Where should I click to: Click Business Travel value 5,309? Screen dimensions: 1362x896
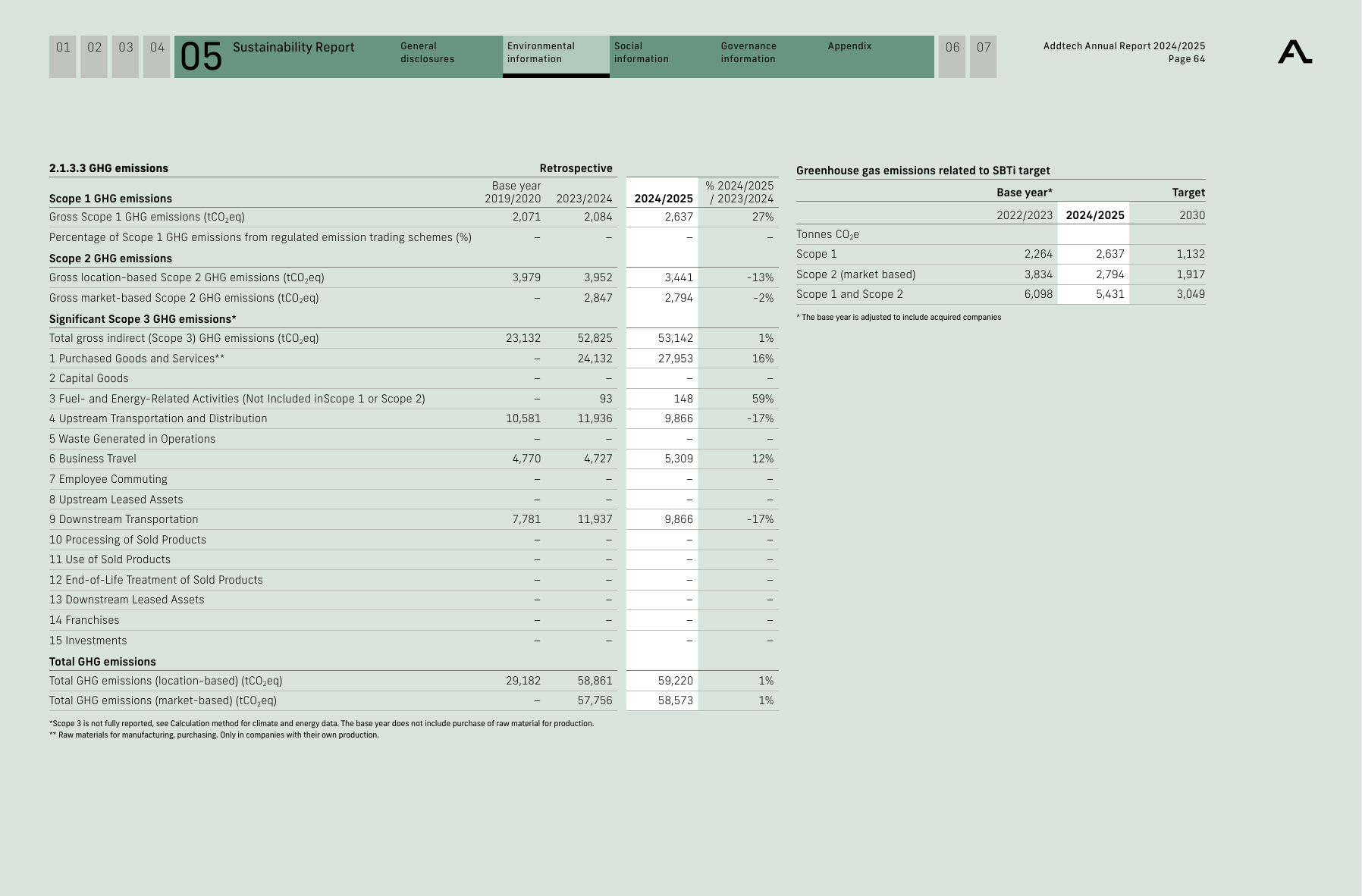tap(679, 459)
